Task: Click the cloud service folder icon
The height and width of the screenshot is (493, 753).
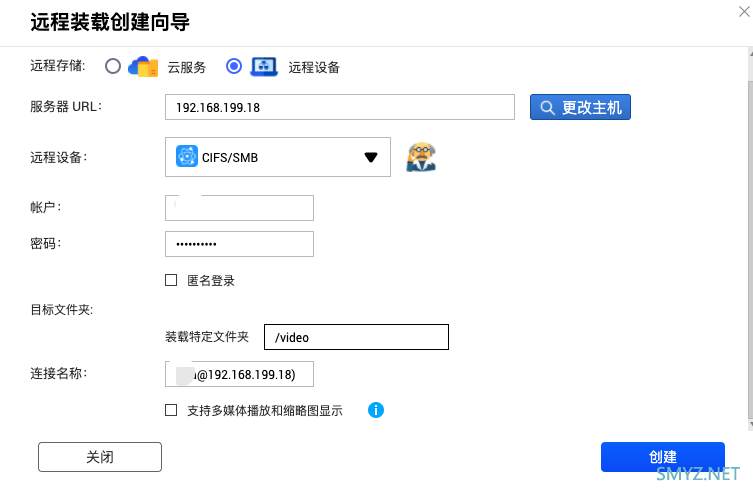Action: [142, 67]
